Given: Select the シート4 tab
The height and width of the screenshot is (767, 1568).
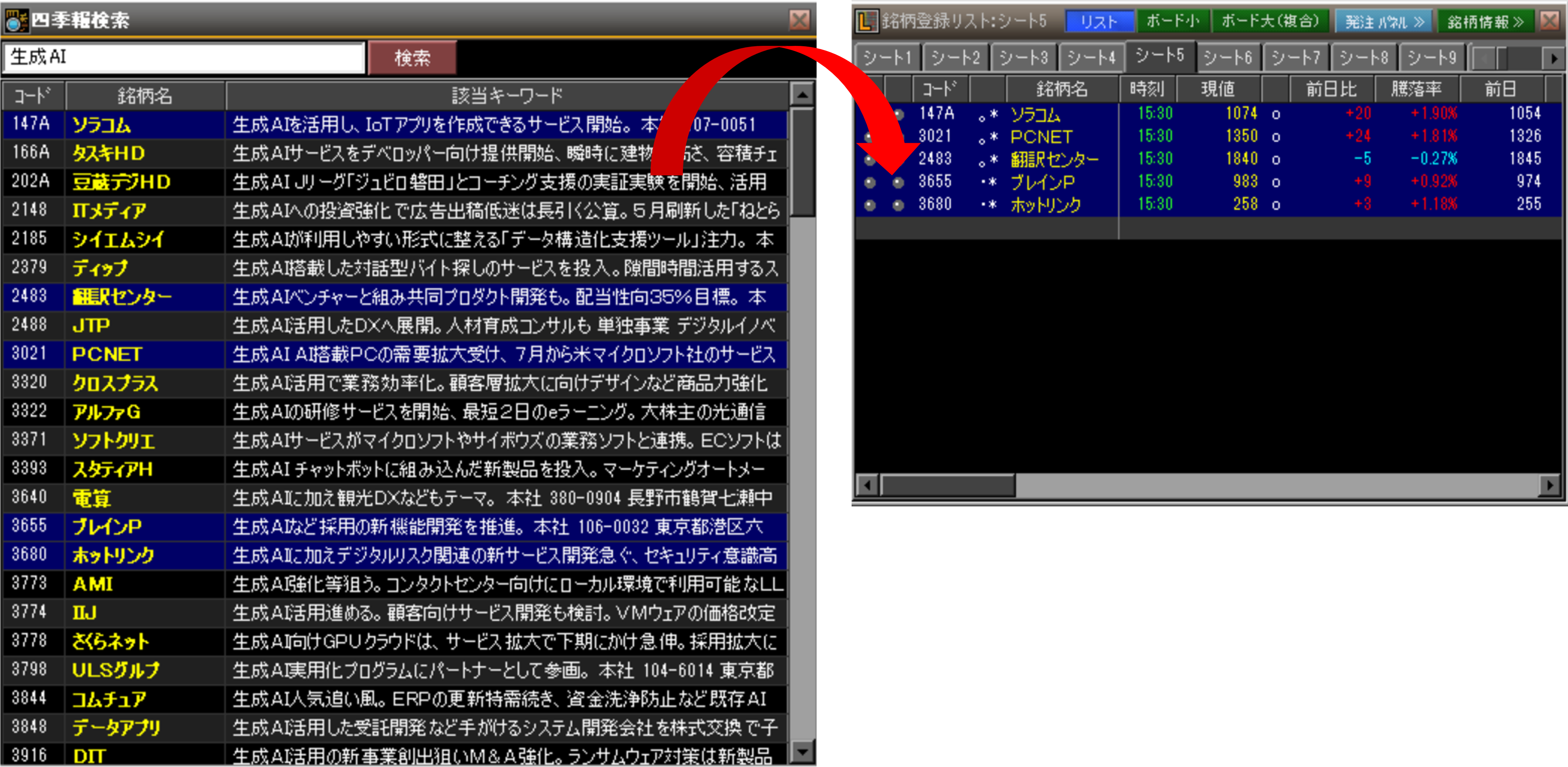Looking at the screenshot, I should point(1092,58).
